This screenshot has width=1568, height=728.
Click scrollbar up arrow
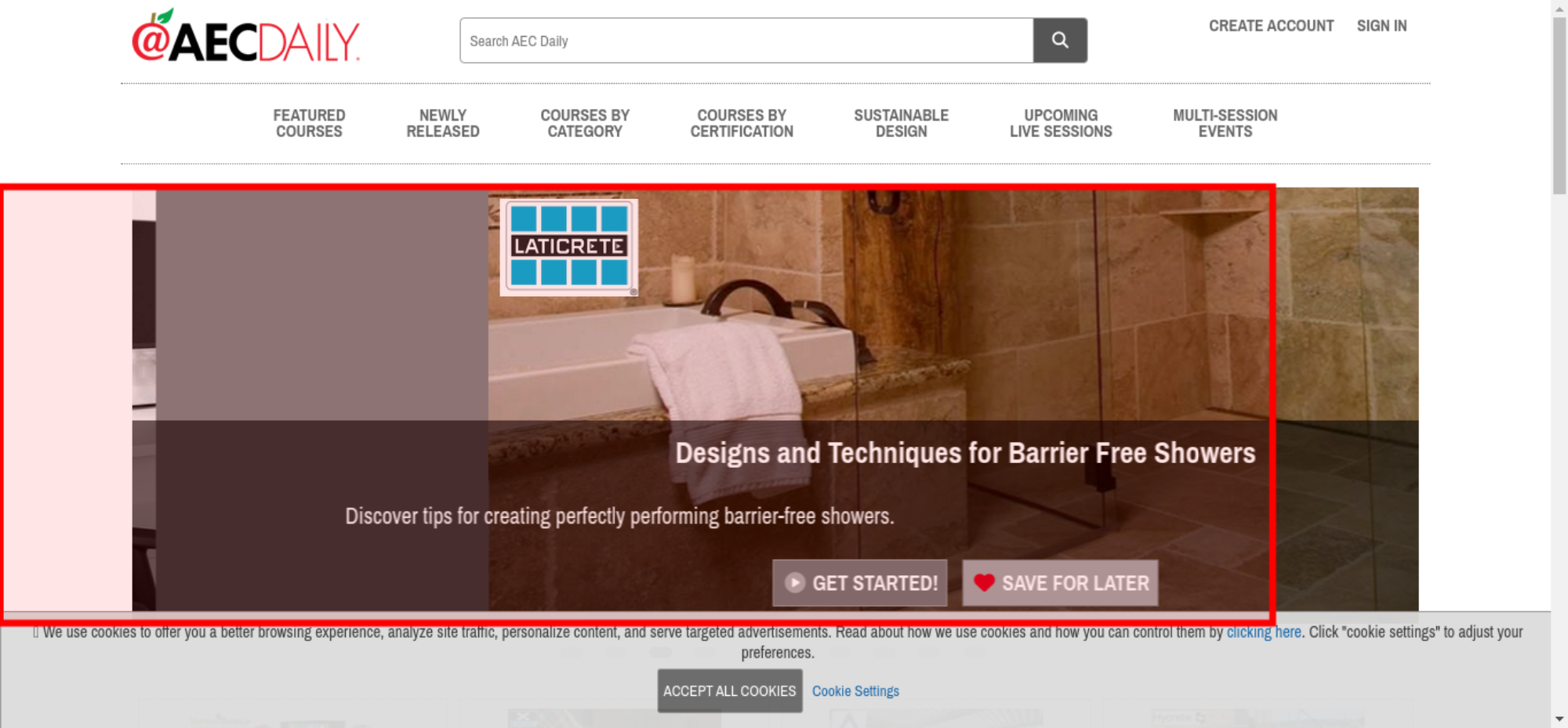pyautogui.click(x=1559, y=8)
